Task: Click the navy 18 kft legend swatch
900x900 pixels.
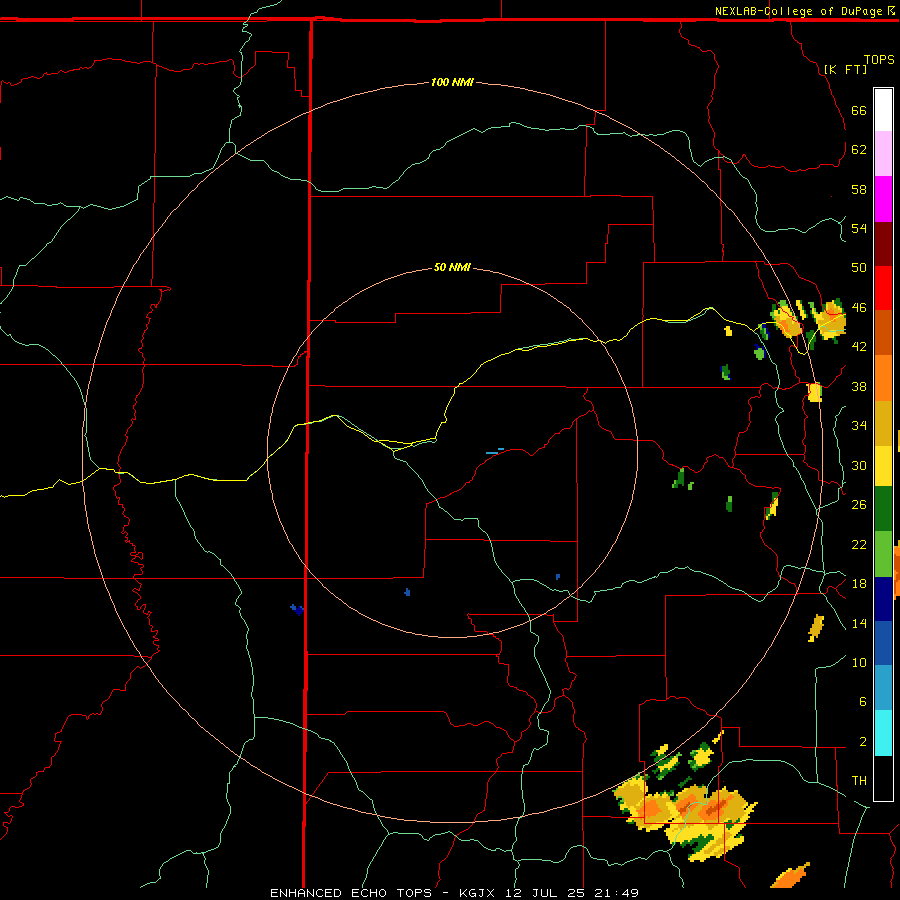Action: point(883,599)
